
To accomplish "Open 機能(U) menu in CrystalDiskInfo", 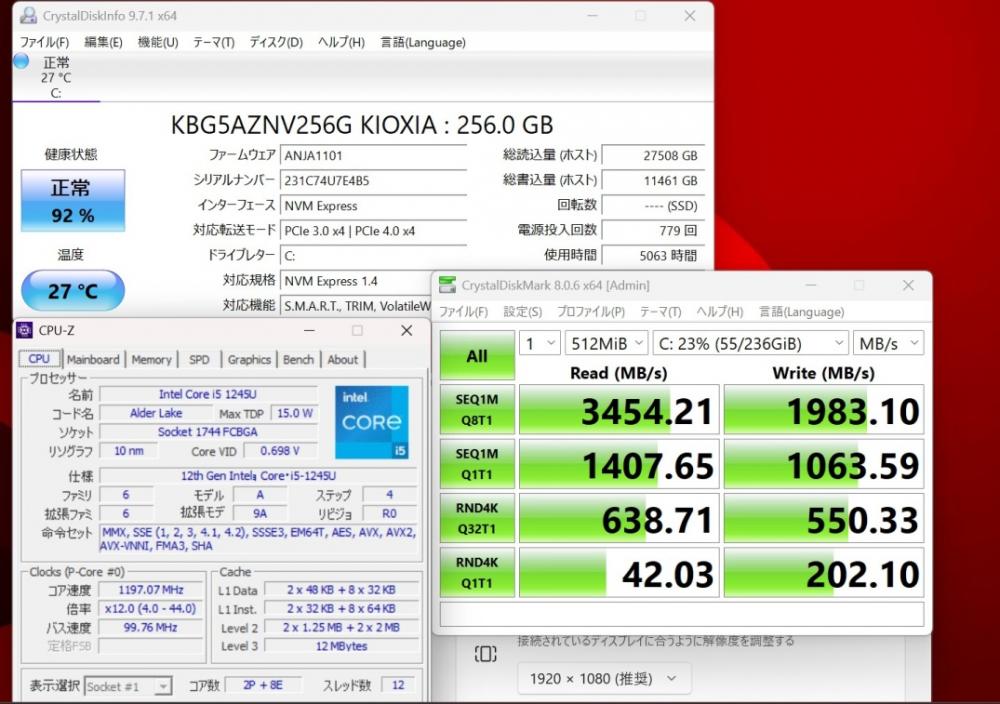I will tap(158, 42).
